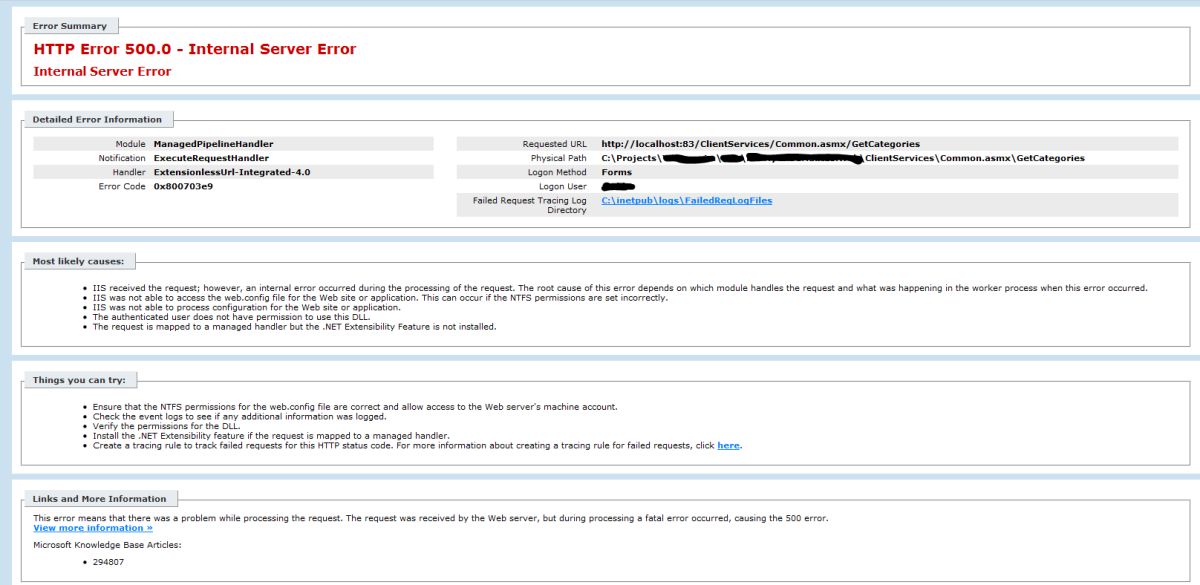This screenshot has width=1200, height=585.
Task: Click 'Most likely causes:' section label
Action: pos(78,261)
